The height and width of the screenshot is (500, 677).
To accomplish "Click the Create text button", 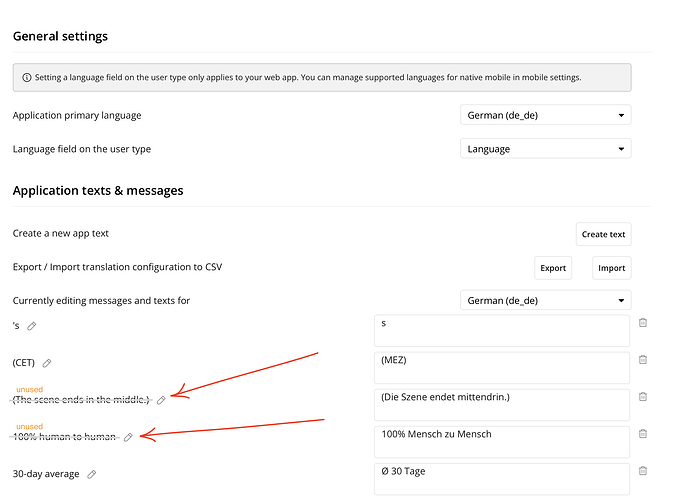I will point(603,234).
